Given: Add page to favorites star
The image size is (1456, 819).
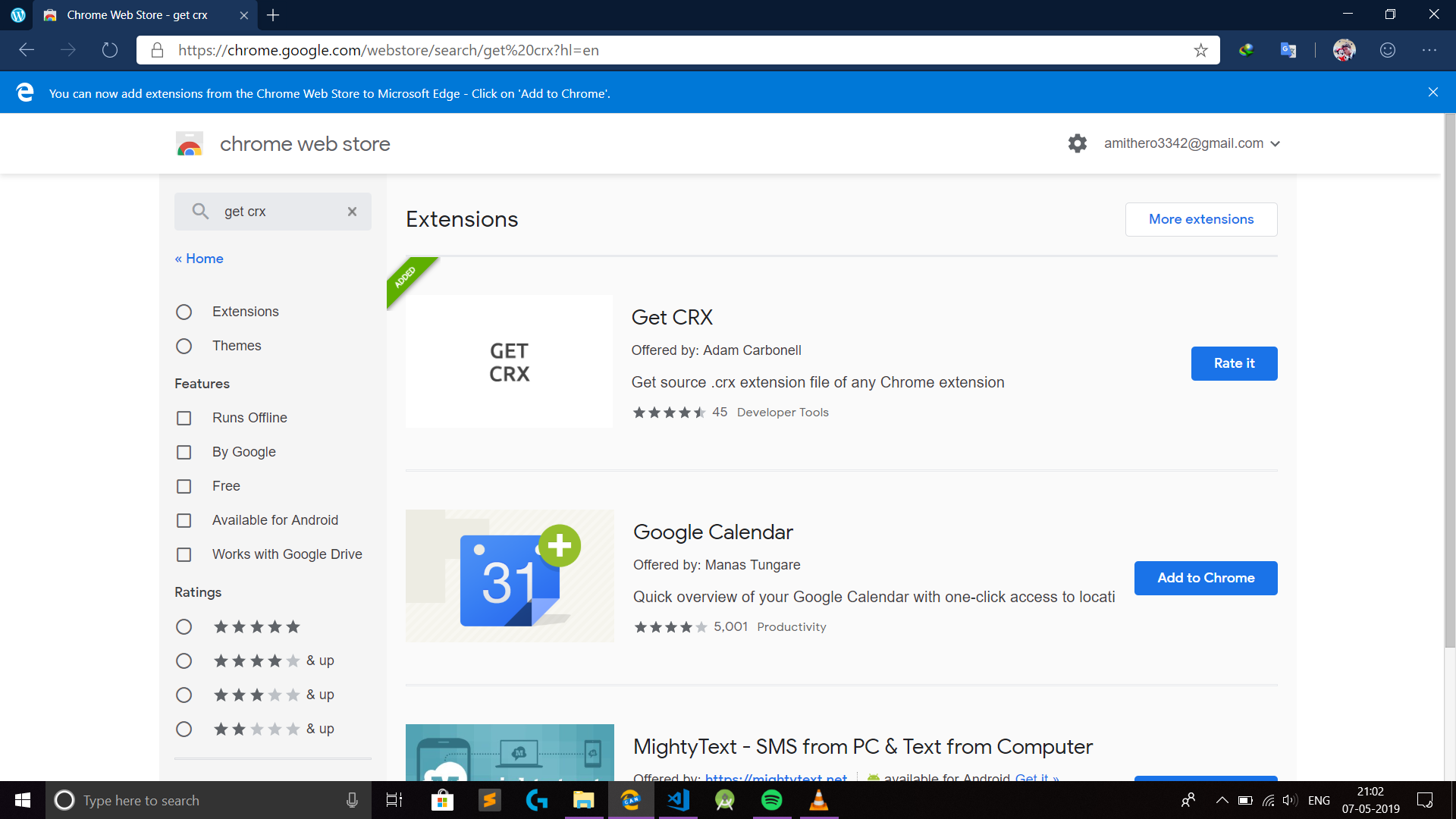Looking at the screenshot, I should click(1200, 50).
